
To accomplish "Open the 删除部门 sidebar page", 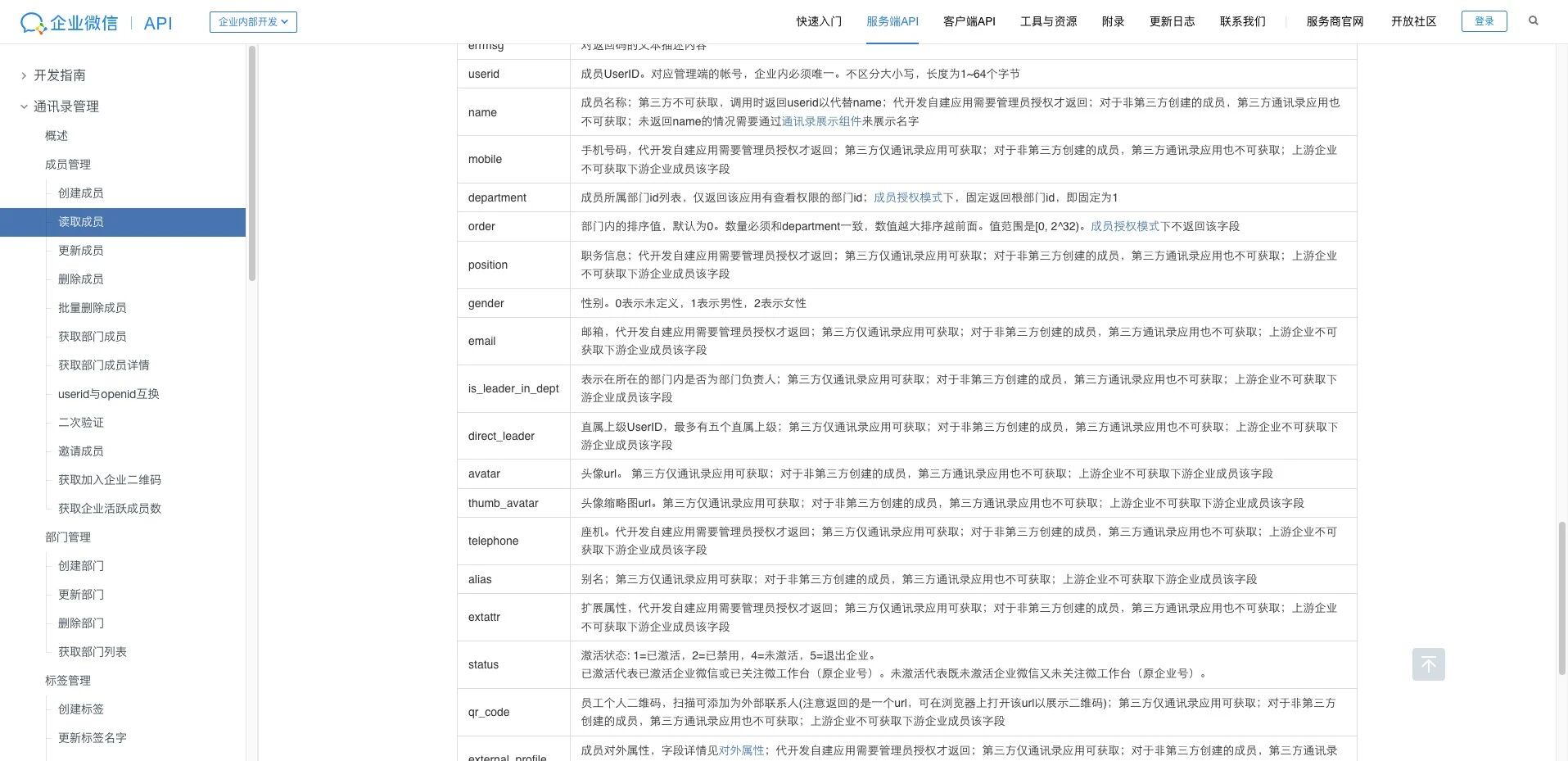I will (x=81, y=623).
